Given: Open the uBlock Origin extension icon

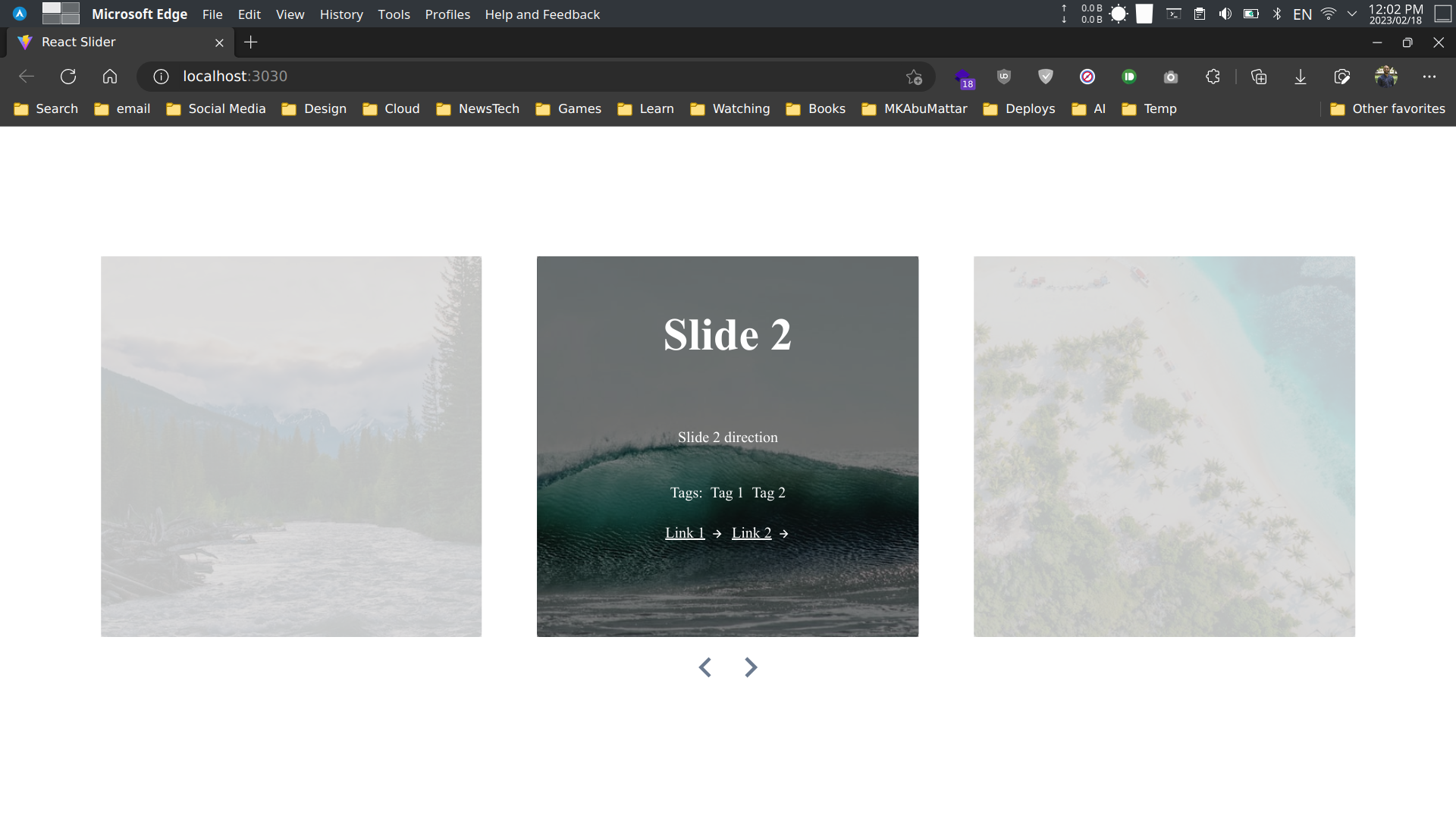Looking at the screenshot, I should click(1003, 77).
